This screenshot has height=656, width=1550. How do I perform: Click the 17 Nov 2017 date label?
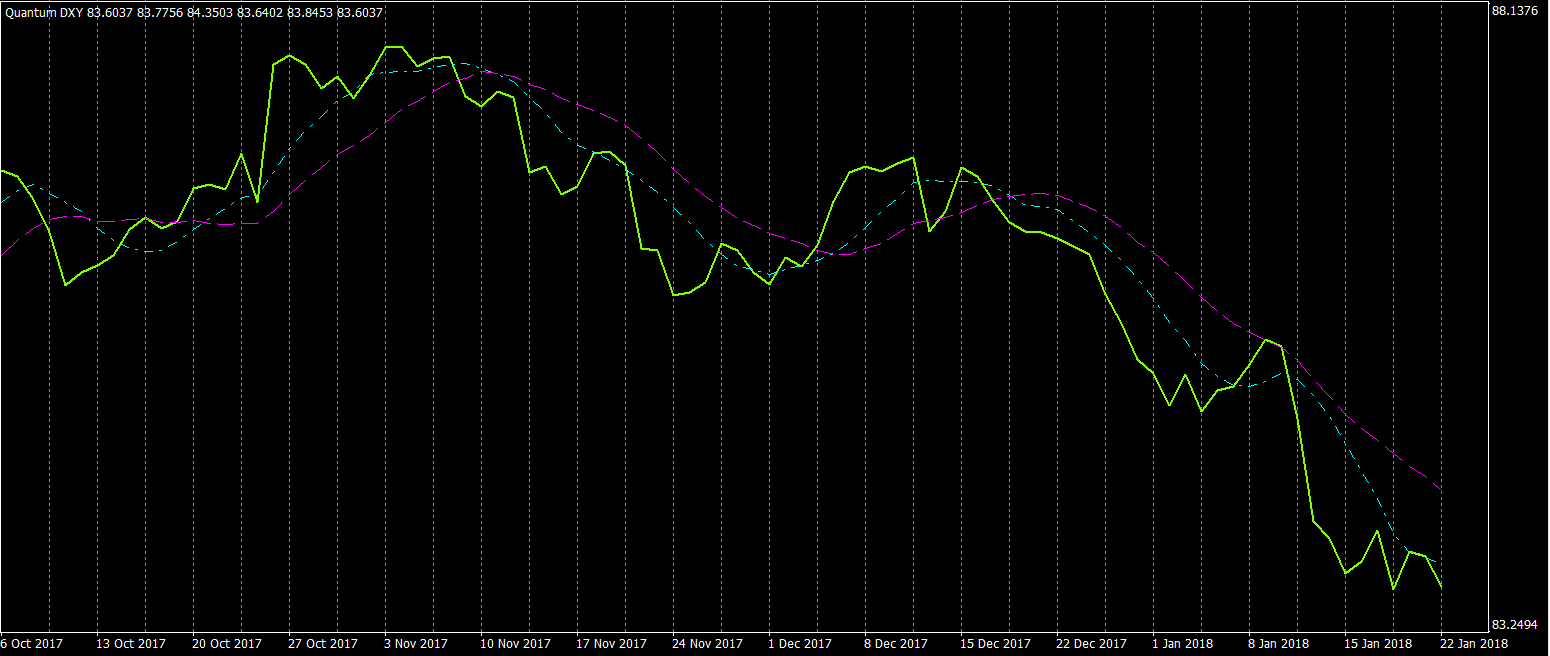[x=611, y=644]
